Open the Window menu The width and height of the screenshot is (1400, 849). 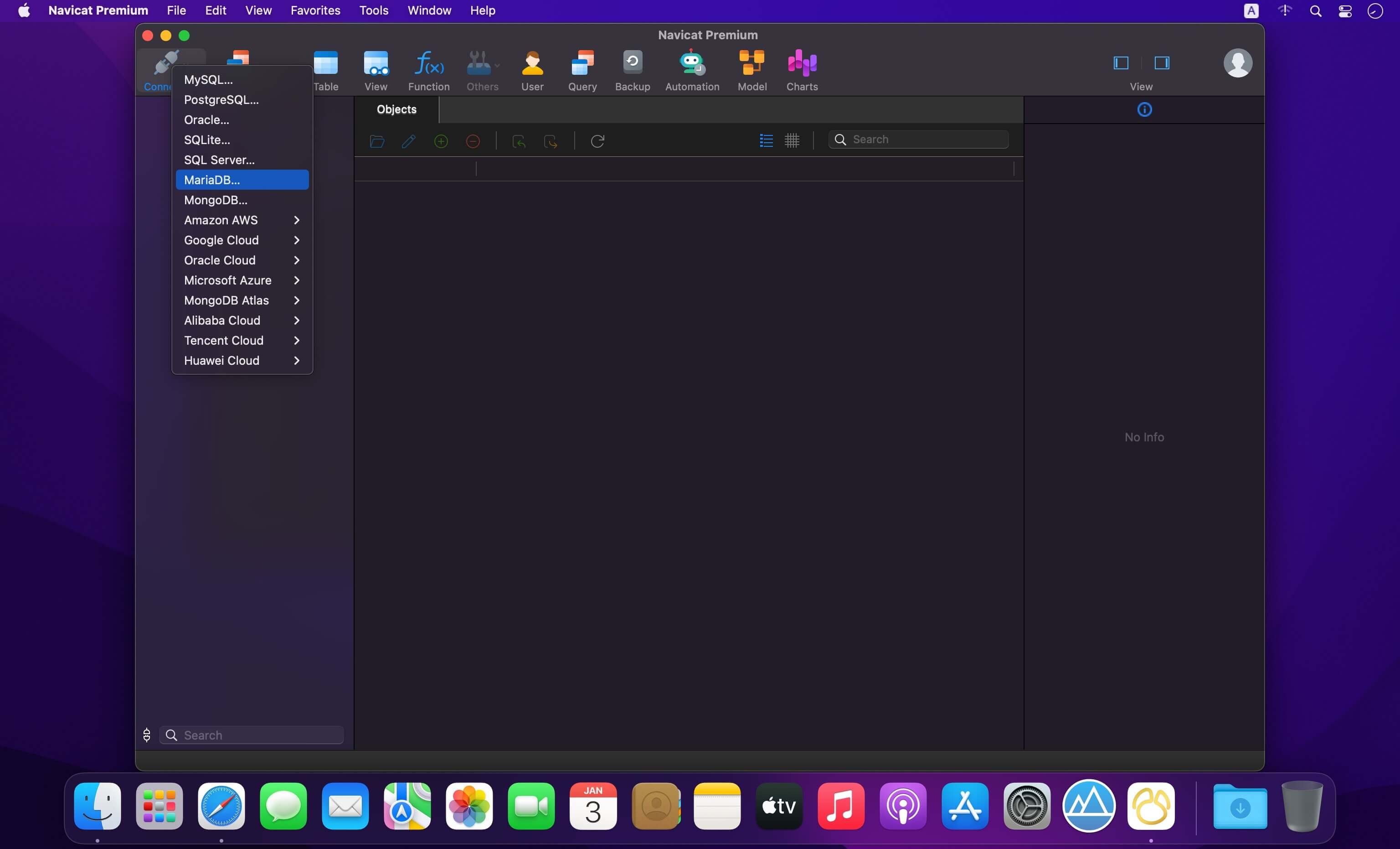point(429,10)
